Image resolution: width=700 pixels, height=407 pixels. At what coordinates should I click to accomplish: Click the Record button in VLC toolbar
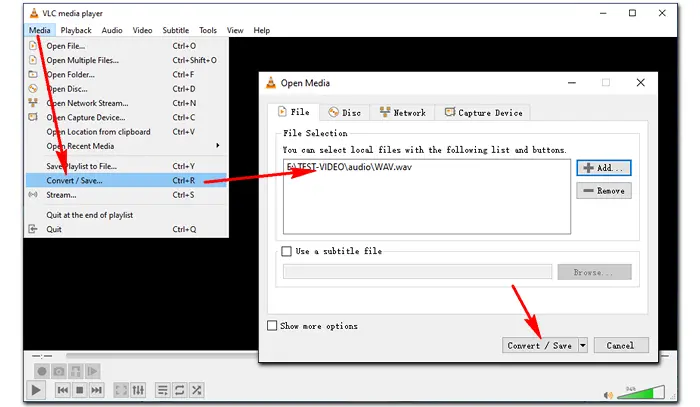(42, 371)
